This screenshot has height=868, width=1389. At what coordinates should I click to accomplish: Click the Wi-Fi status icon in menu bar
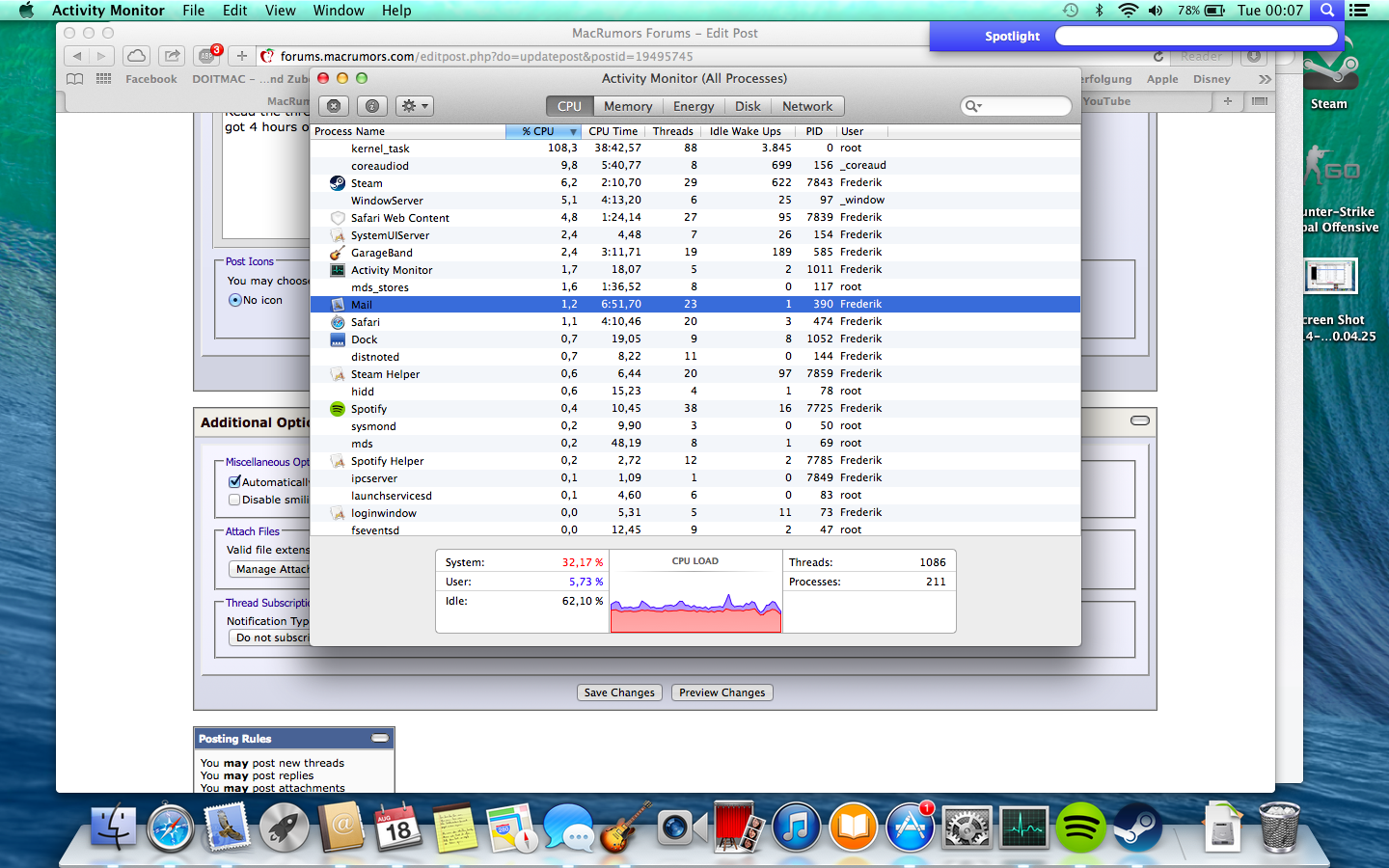(1128, 11)
